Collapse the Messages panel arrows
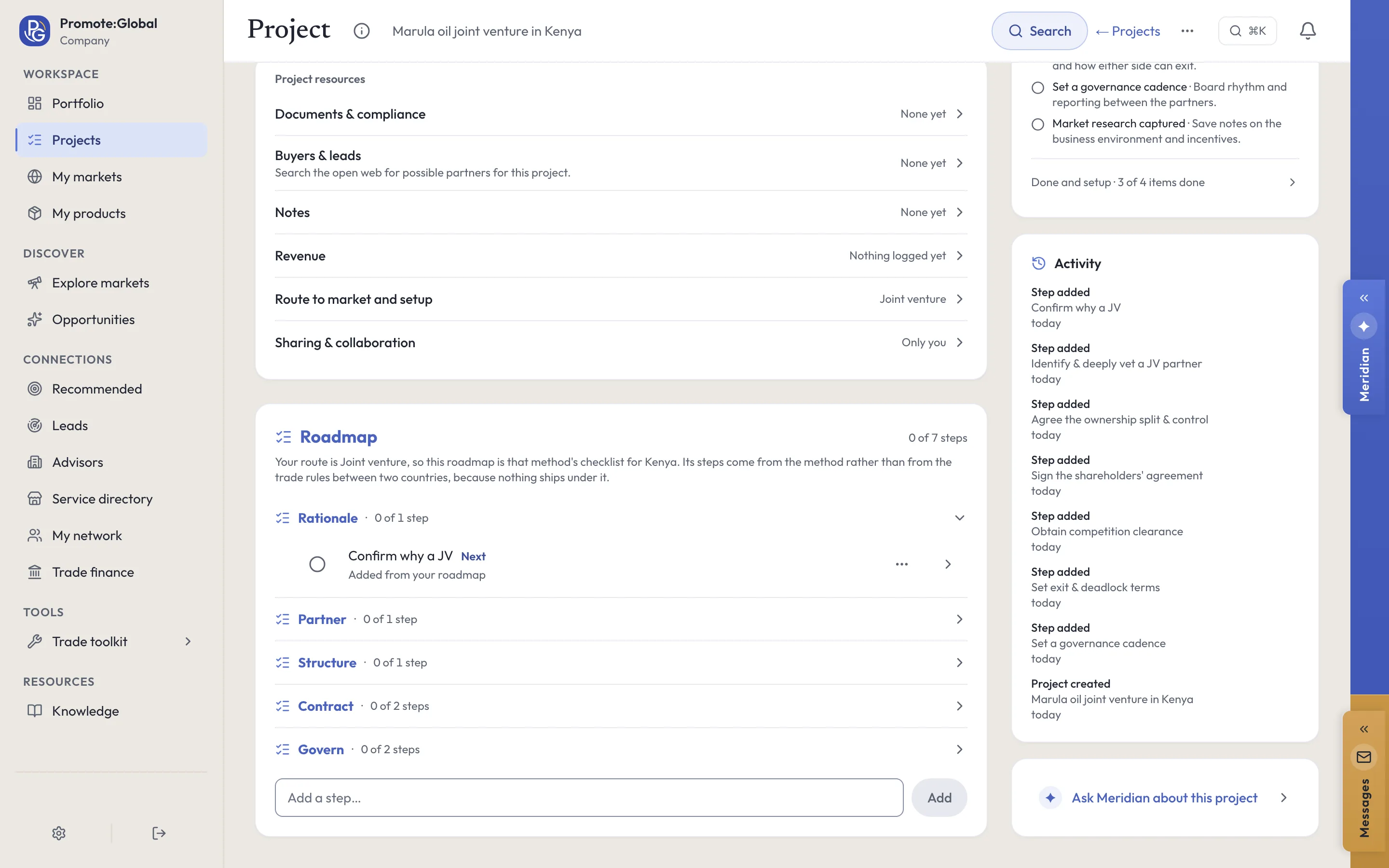Screen dimensions: 1389x868 (1364, 729)
